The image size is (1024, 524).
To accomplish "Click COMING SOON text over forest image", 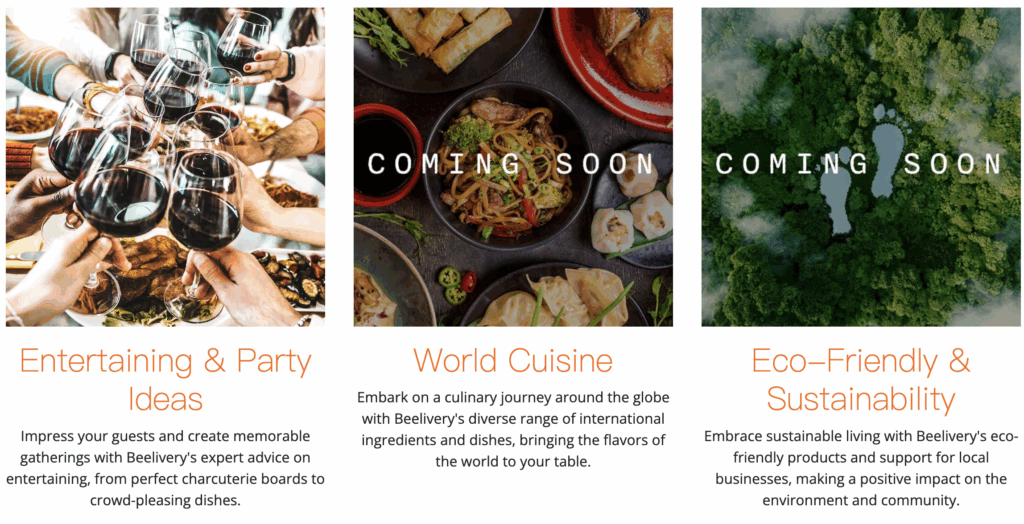I will (x=858, y=164).
